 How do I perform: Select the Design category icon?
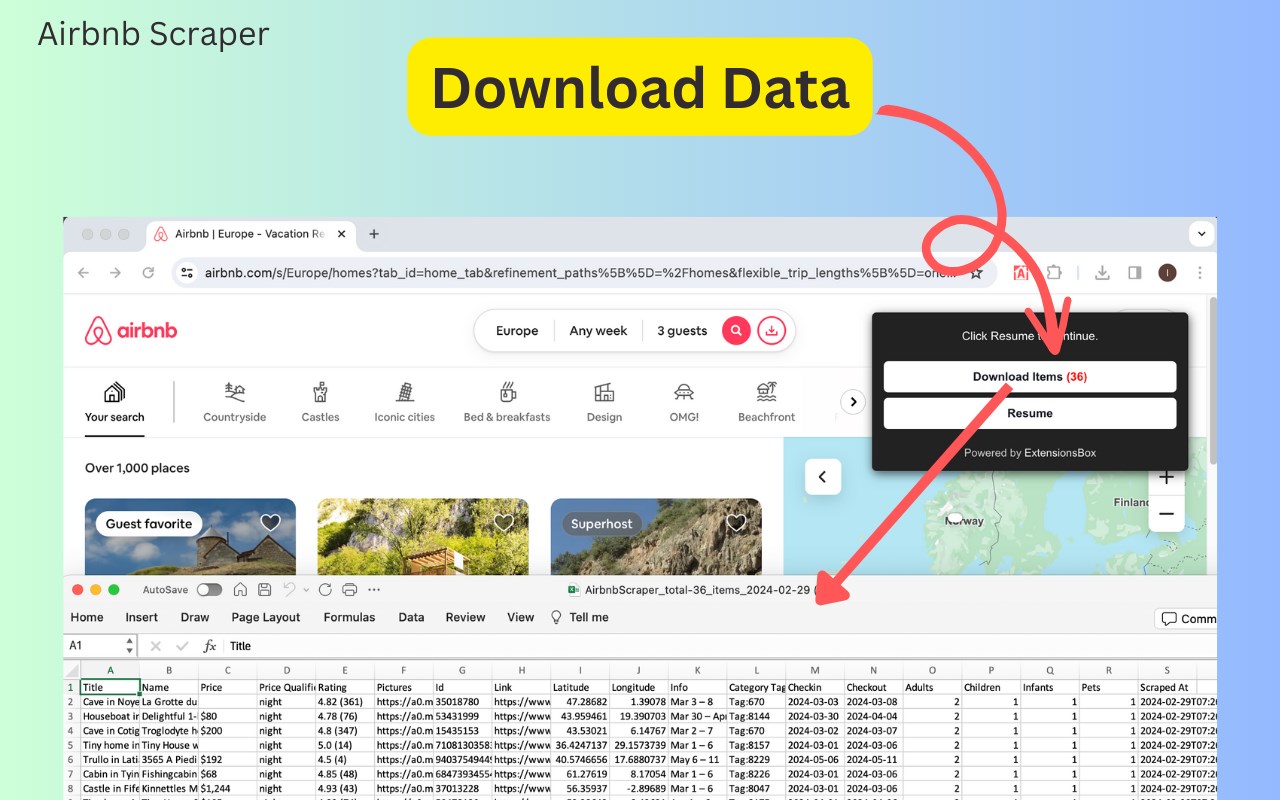tap(604, 392)
